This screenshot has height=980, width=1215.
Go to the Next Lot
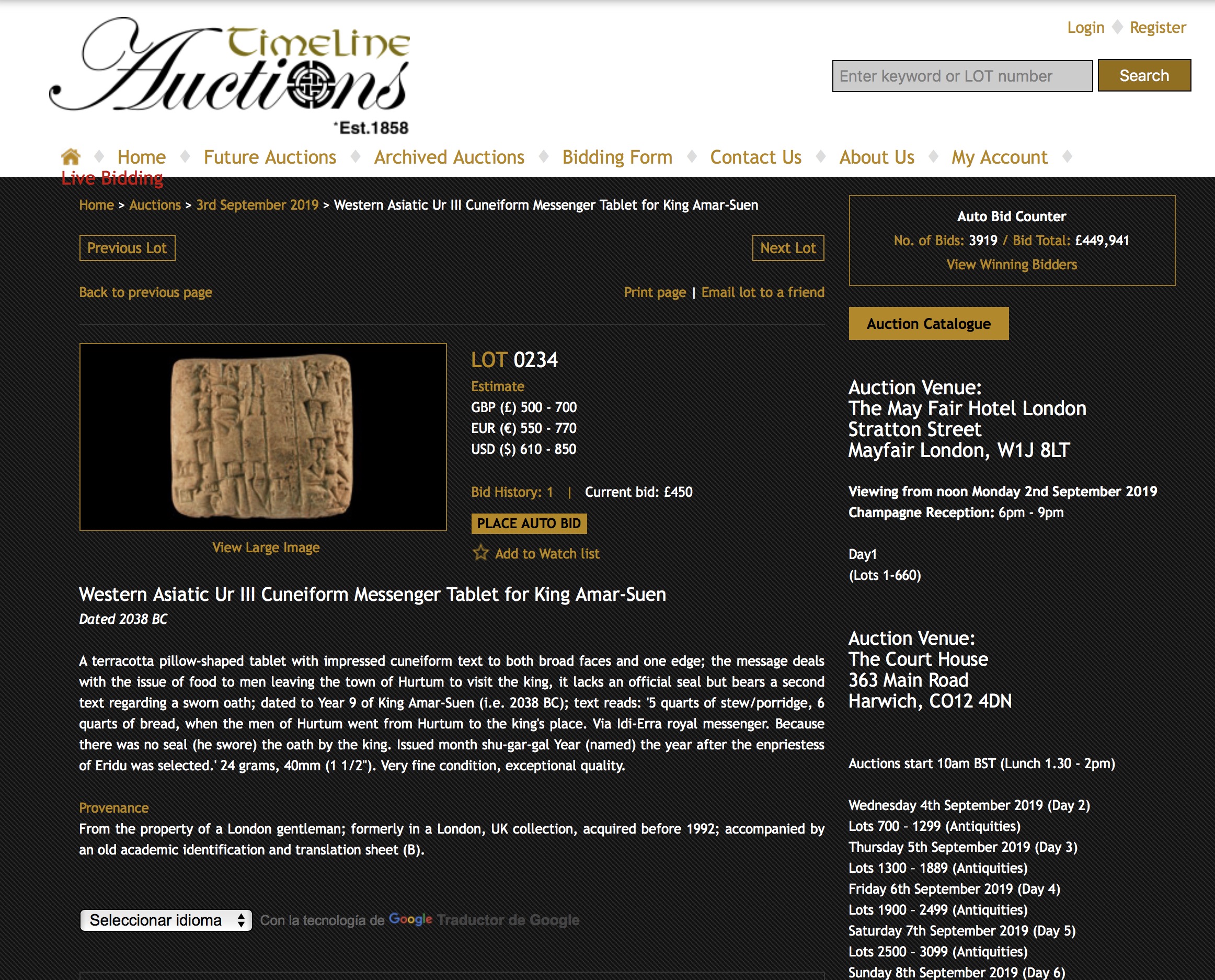pos(787,248)
